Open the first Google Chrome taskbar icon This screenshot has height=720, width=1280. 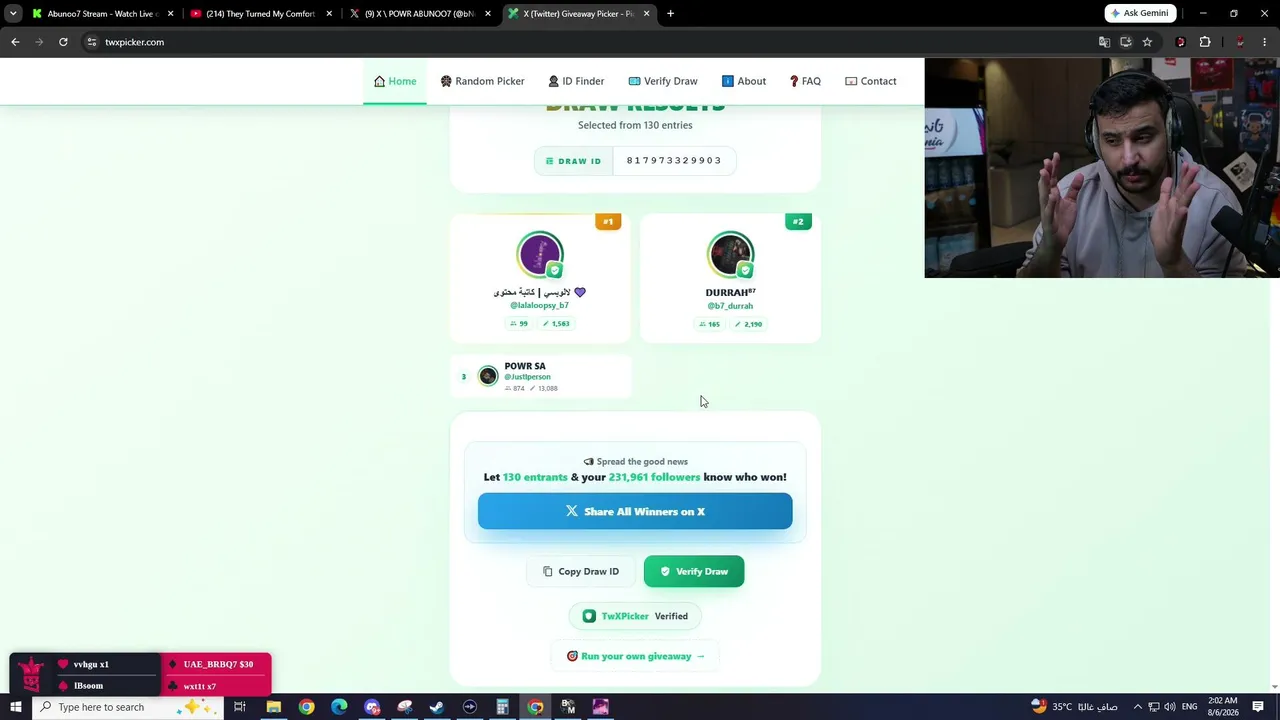pyautogui.click(x=306, y=707)
